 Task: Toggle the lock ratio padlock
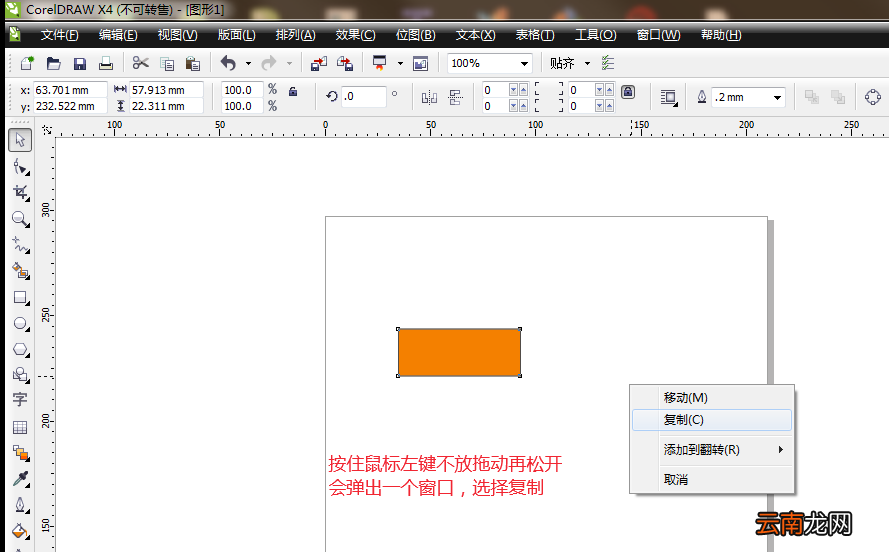[x=293, y=91]
